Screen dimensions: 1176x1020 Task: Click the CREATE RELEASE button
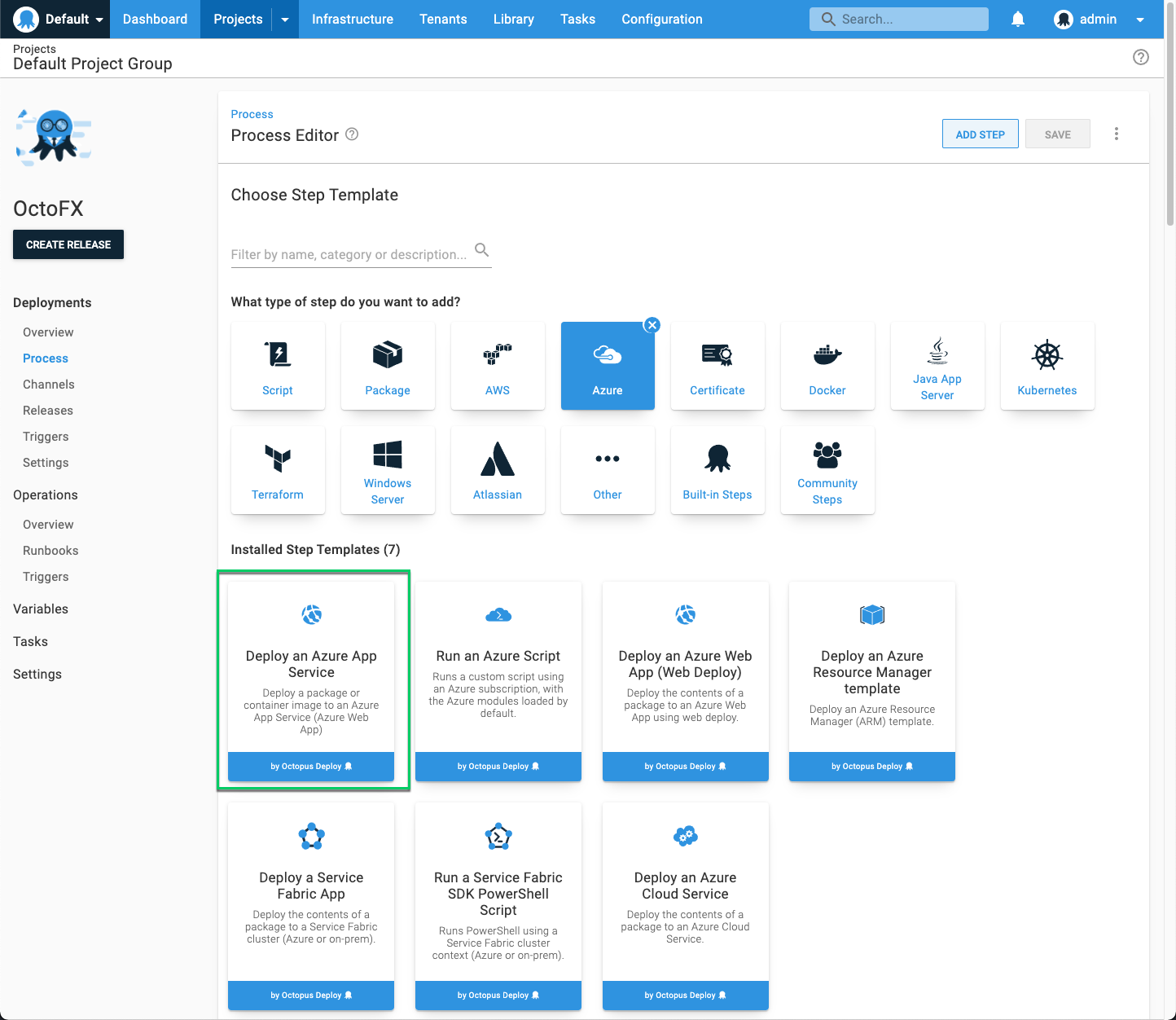point(68,244)
